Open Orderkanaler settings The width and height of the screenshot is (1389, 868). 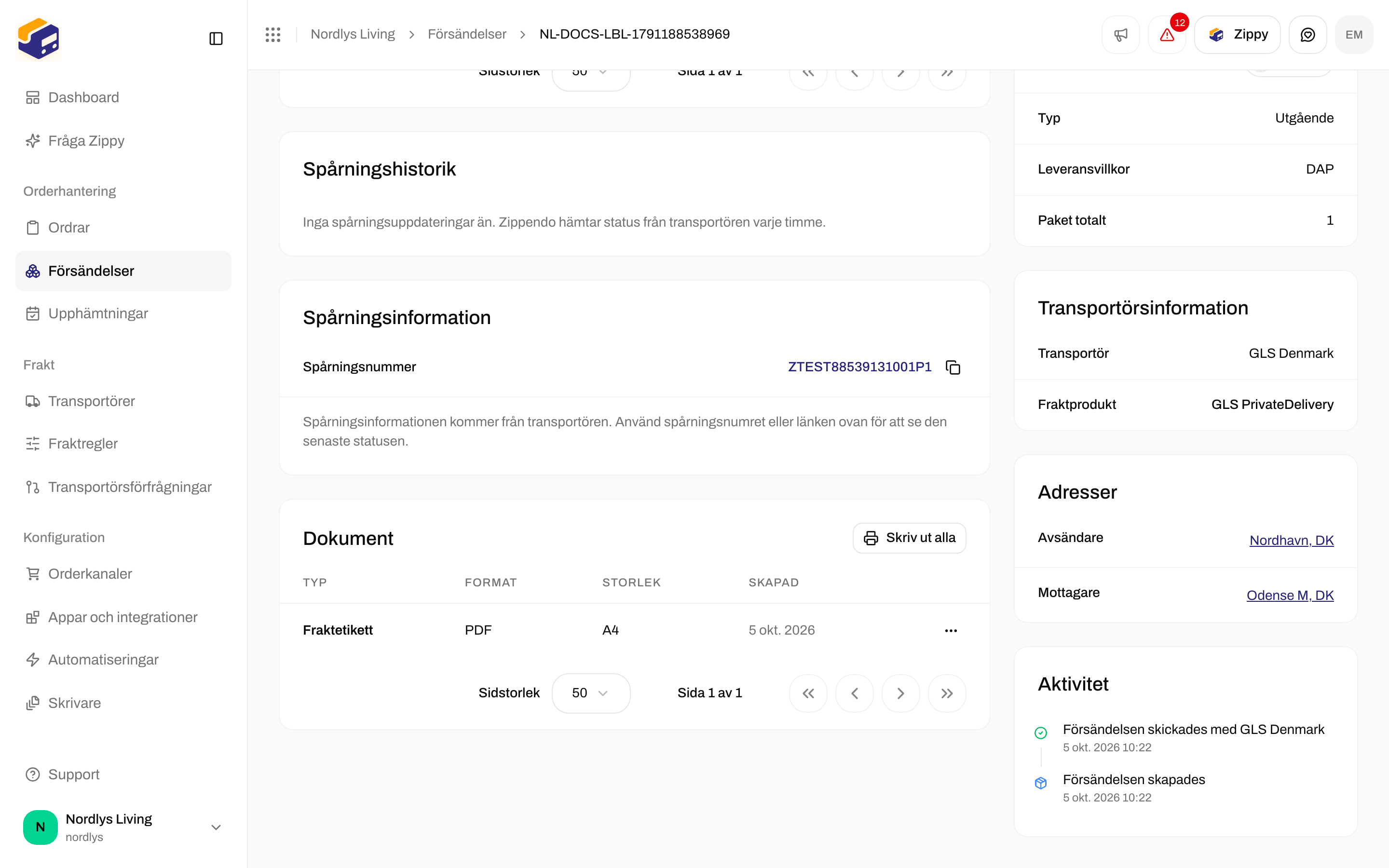pyautogui.click(x=123, y=574)
